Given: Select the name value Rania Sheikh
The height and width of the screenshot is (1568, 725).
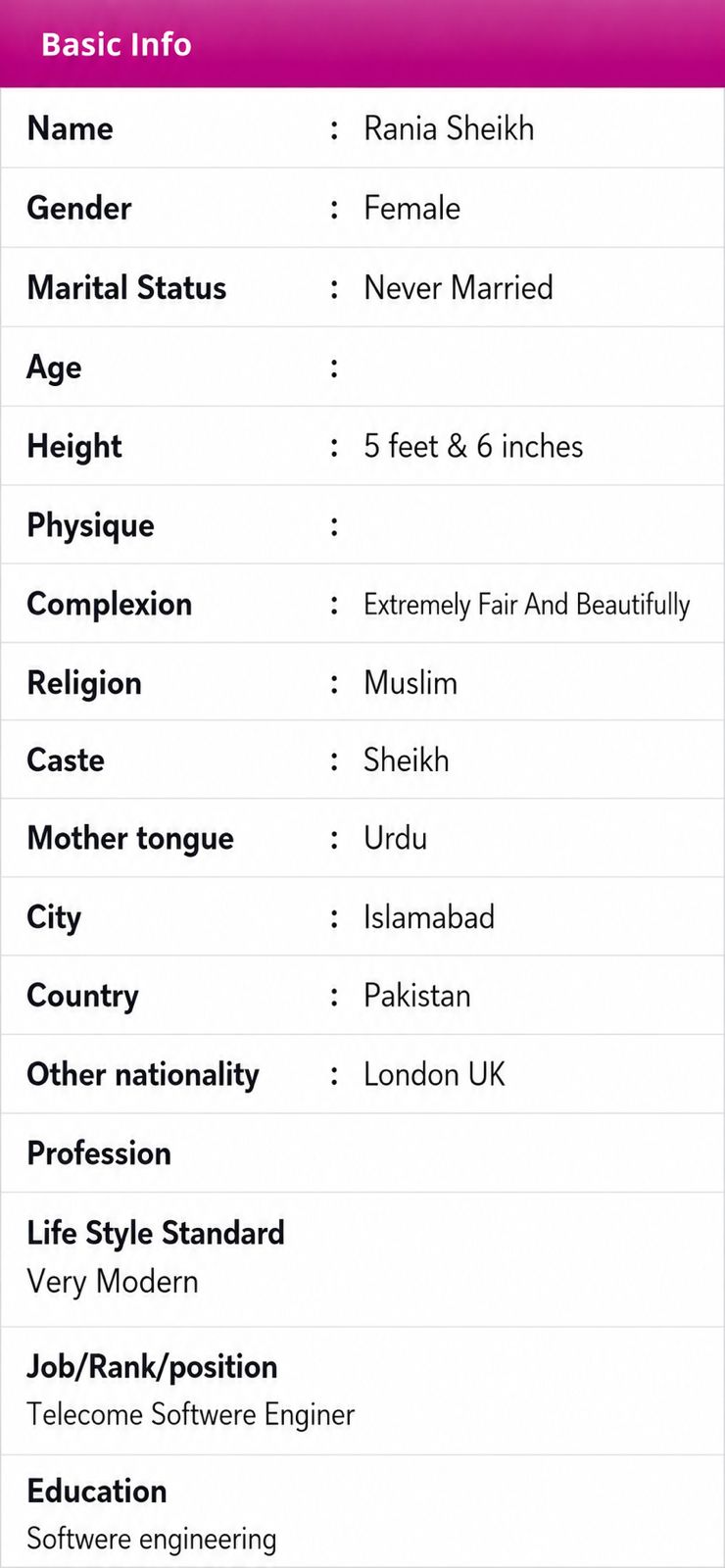Looking at the screenshot, I should (x=449, y=128).
